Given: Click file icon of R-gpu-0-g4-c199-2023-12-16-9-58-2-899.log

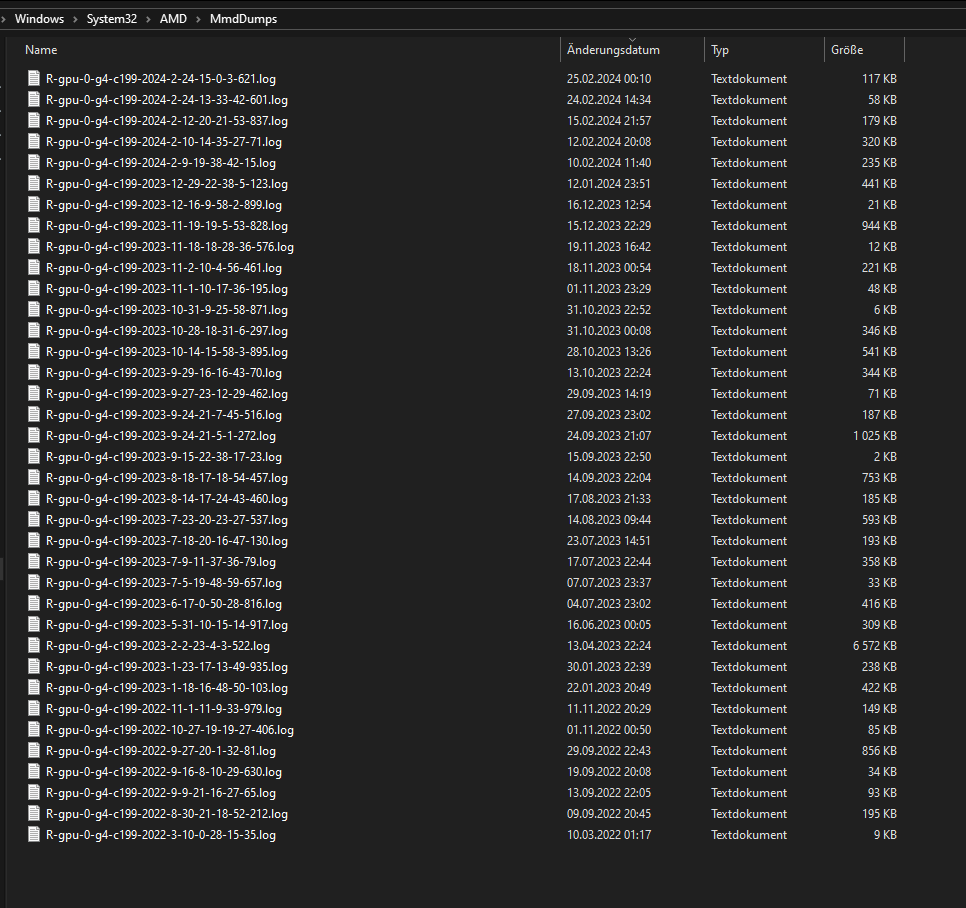Looking at the screenshot, I should (x=34, y=204).
